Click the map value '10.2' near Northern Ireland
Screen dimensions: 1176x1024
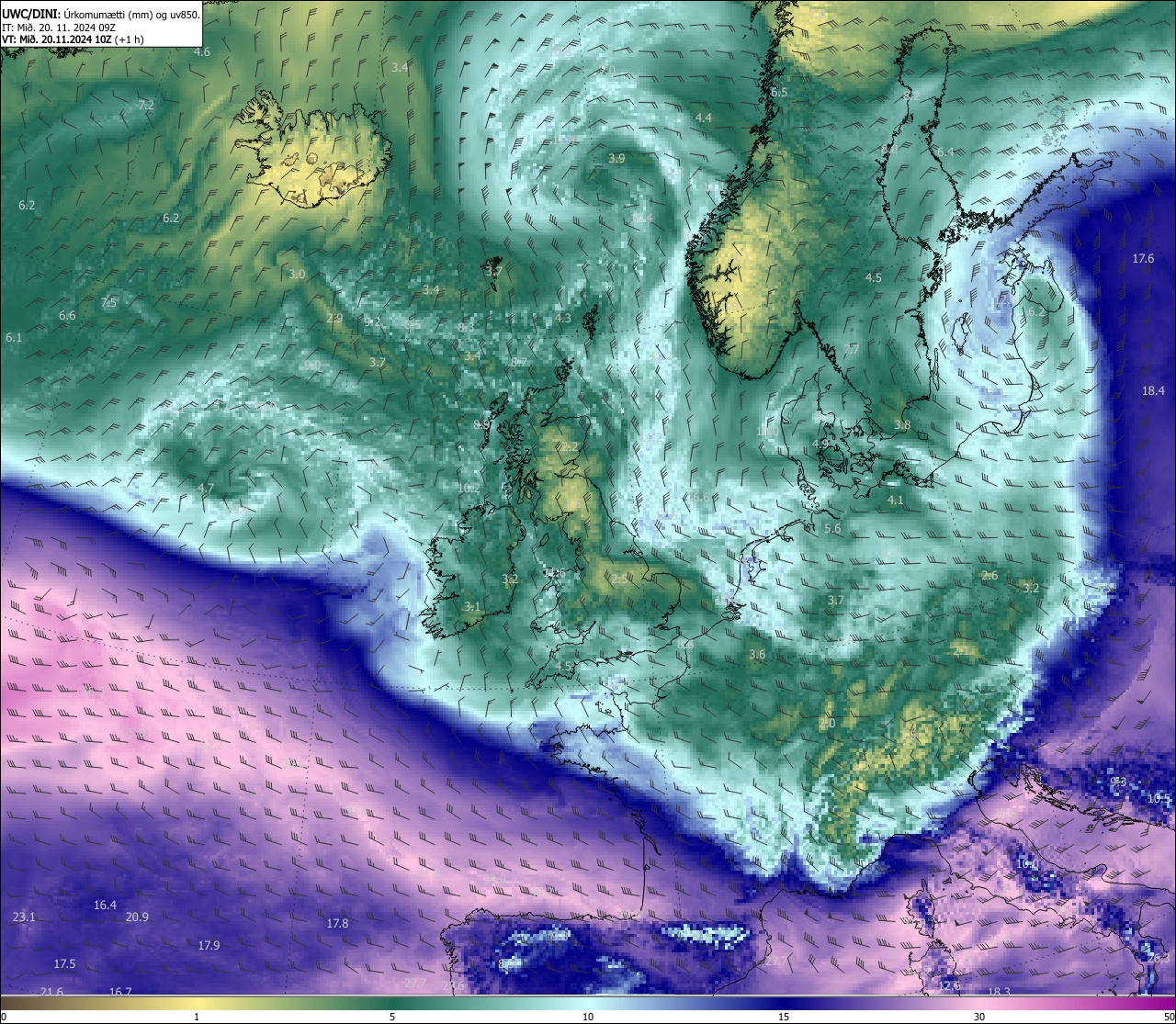469,489
